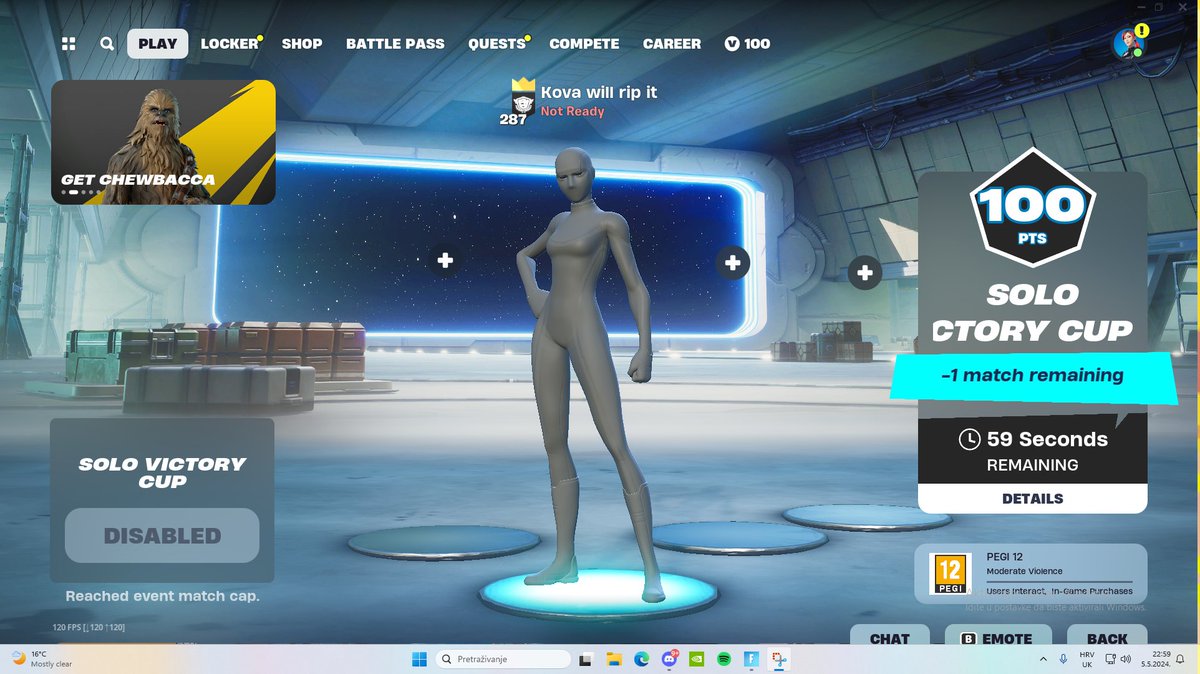Open the Windows Start menu

(x=419, y=659)
